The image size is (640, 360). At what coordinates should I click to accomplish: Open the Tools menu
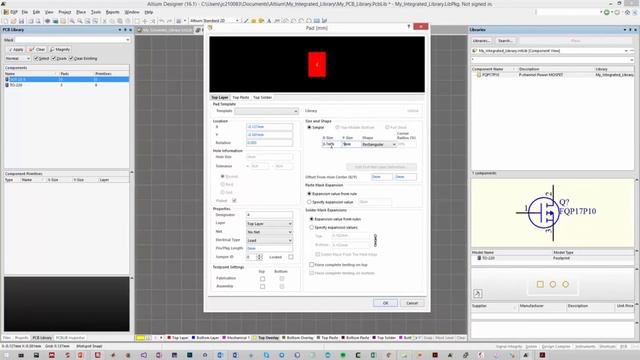click(96, 12)
